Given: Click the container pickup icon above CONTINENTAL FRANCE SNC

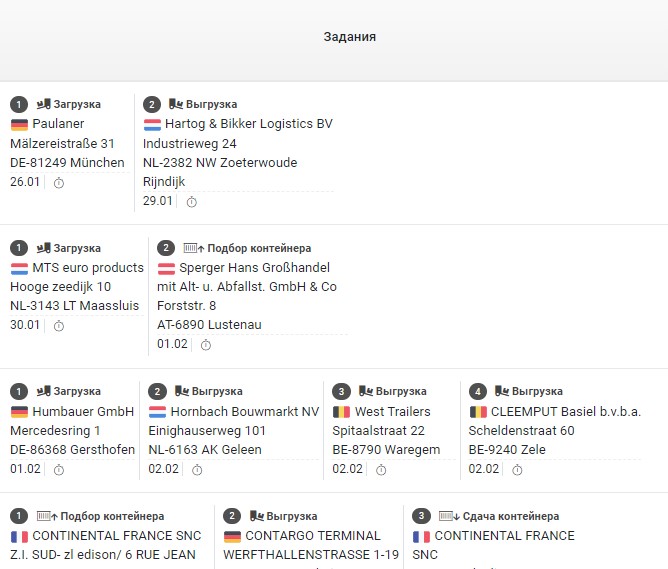Looking at the screenshot, I should [47, 516].
